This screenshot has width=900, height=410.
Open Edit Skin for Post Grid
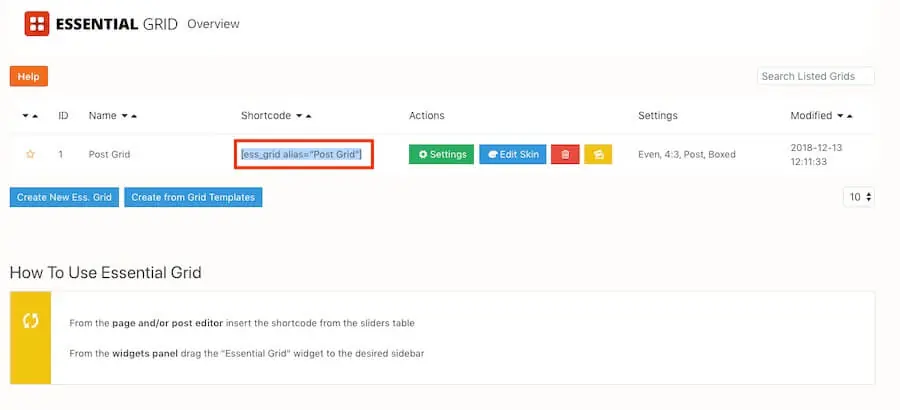513,154
